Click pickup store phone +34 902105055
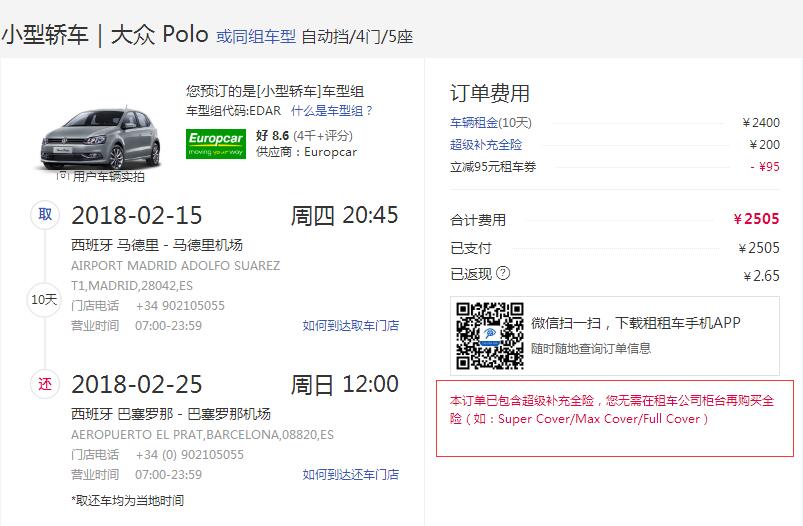 tap(180, 306)
